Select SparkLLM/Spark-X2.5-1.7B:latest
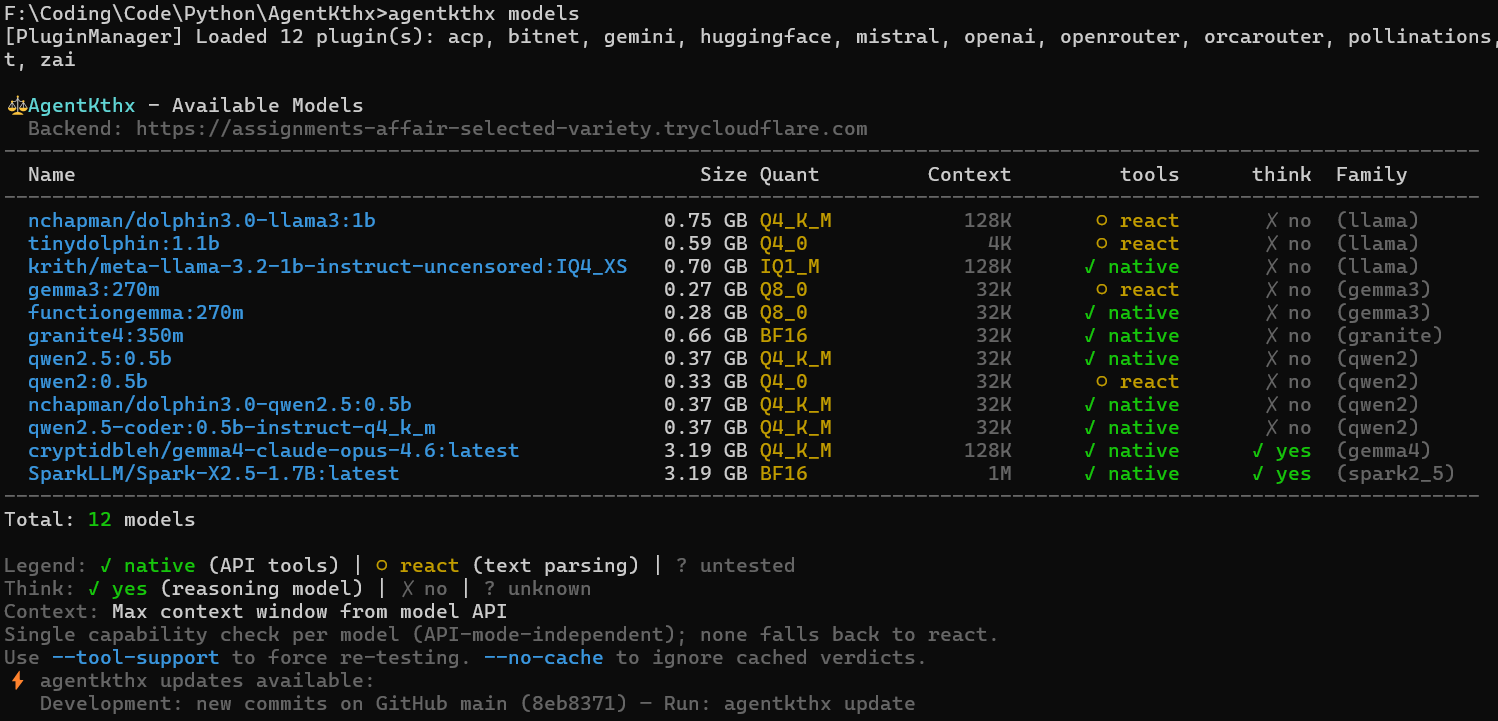This screenshot has height=721, width=1498. tap(214, 473)
